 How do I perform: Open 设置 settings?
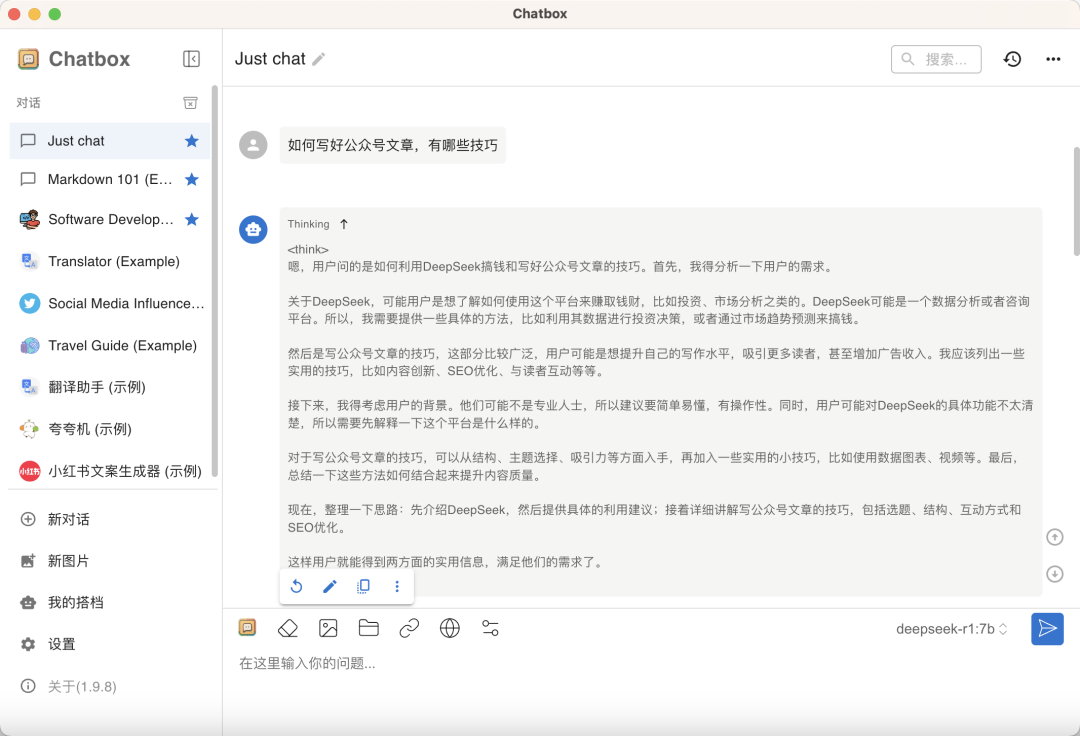(110, 644)
